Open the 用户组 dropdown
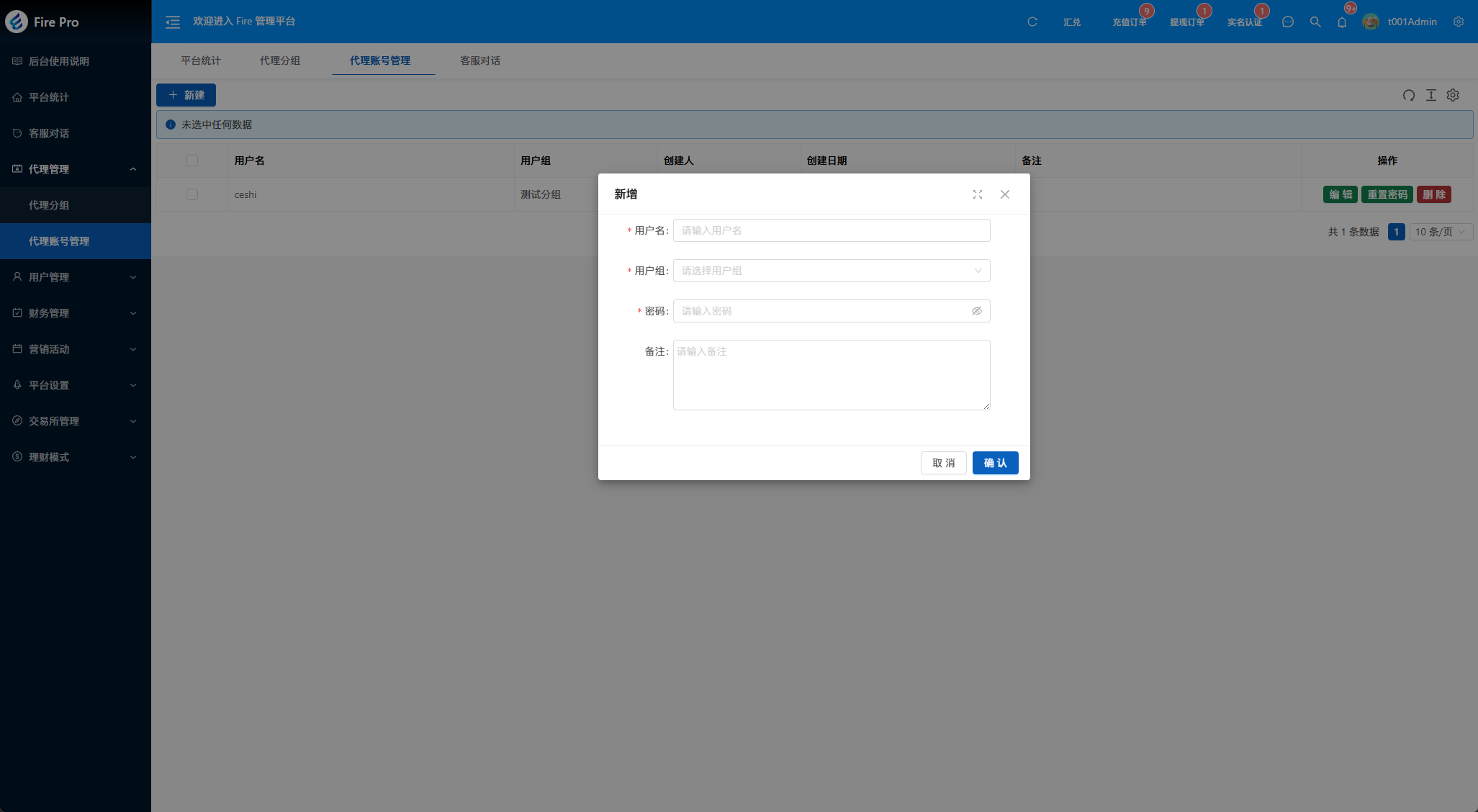The width and height of the screenshot is (1478, 812). (831, 271)
